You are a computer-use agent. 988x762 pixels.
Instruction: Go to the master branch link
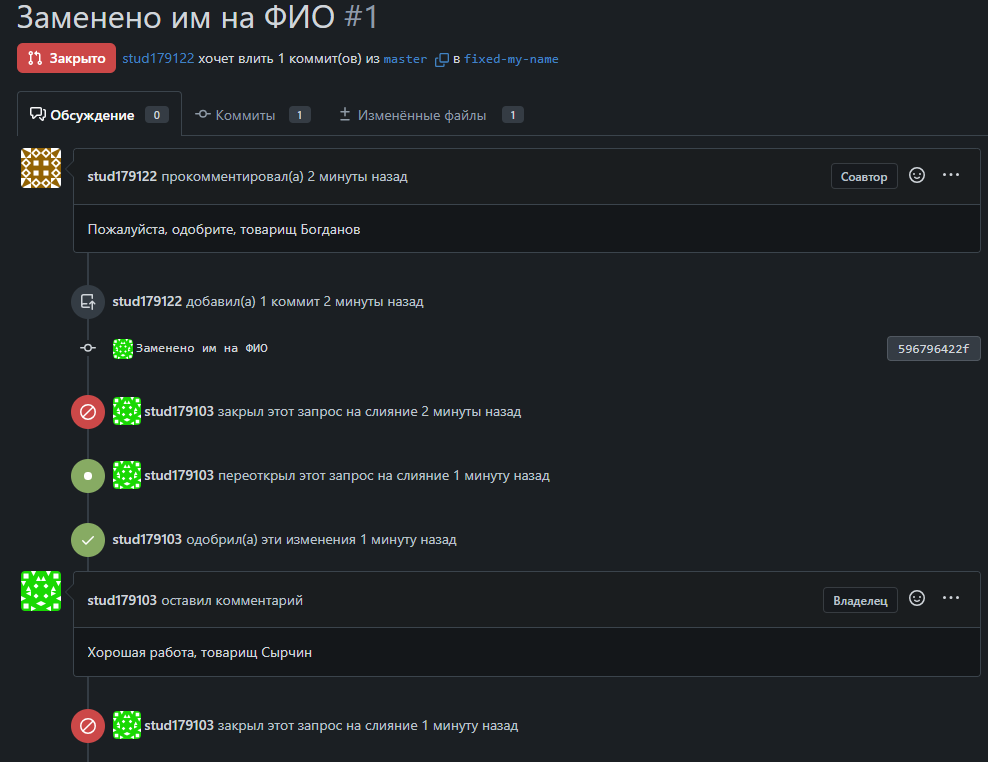[405, 59]
